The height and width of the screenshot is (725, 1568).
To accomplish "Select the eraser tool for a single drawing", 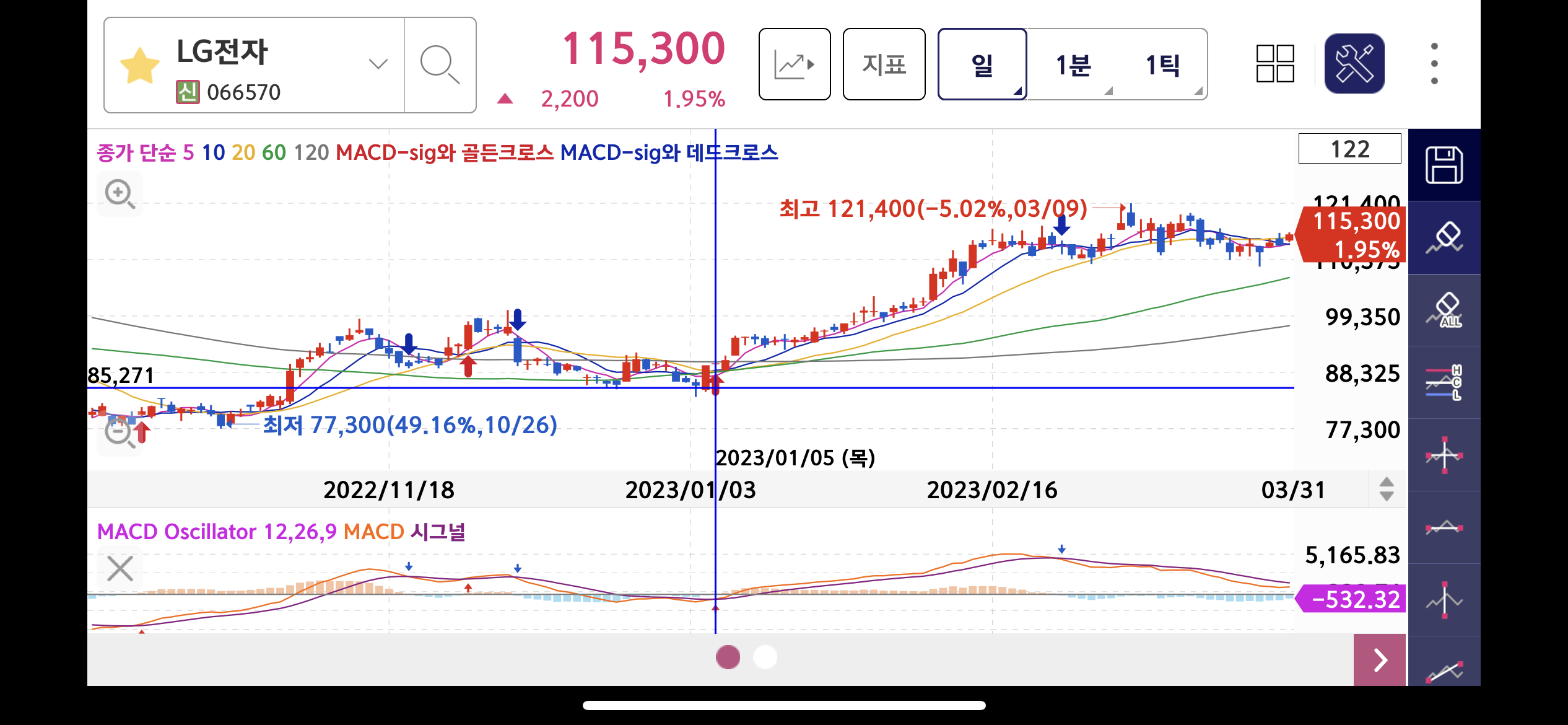I will coord(1444,238).
